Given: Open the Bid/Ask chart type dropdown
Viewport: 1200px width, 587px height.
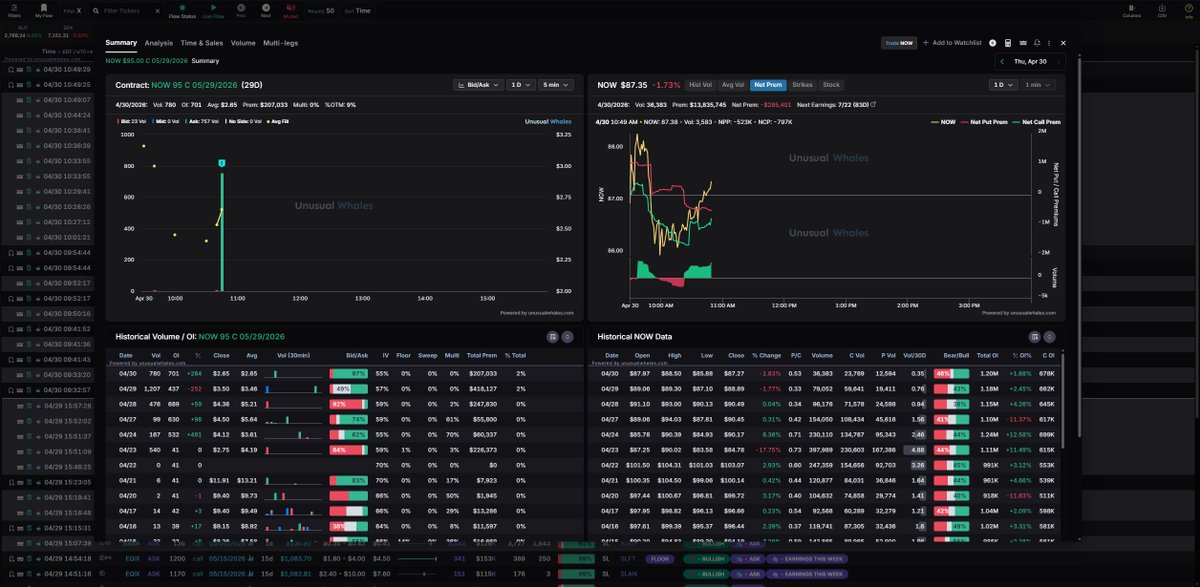Looking at the screenshot, I should pos(478,85).
